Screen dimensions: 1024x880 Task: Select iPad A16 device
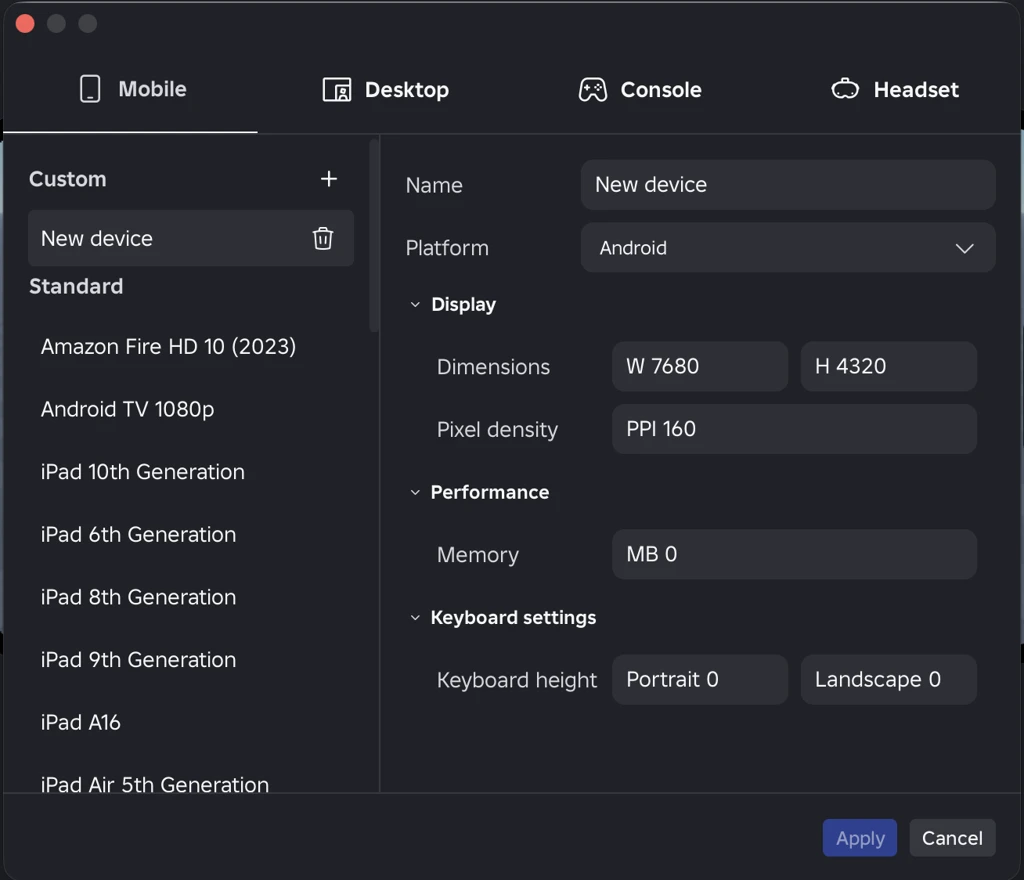tap(191, 723)
